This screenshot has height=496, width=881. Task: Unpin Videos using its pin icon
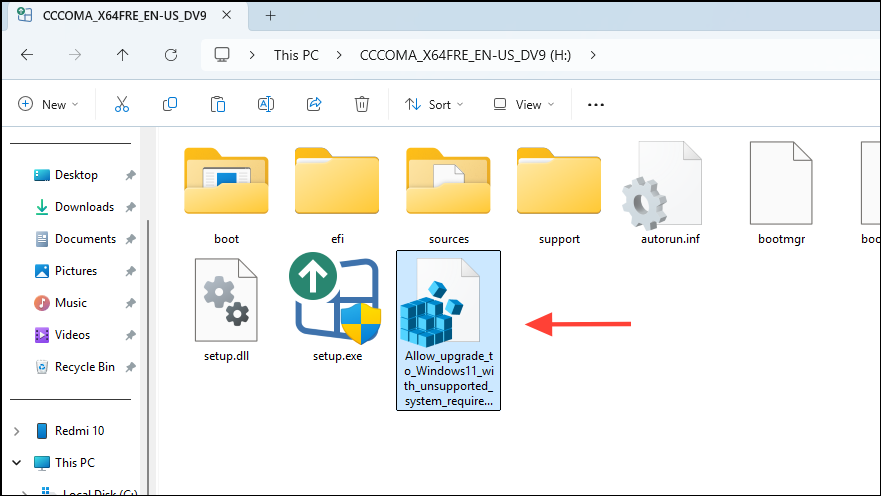pos(130,335)
